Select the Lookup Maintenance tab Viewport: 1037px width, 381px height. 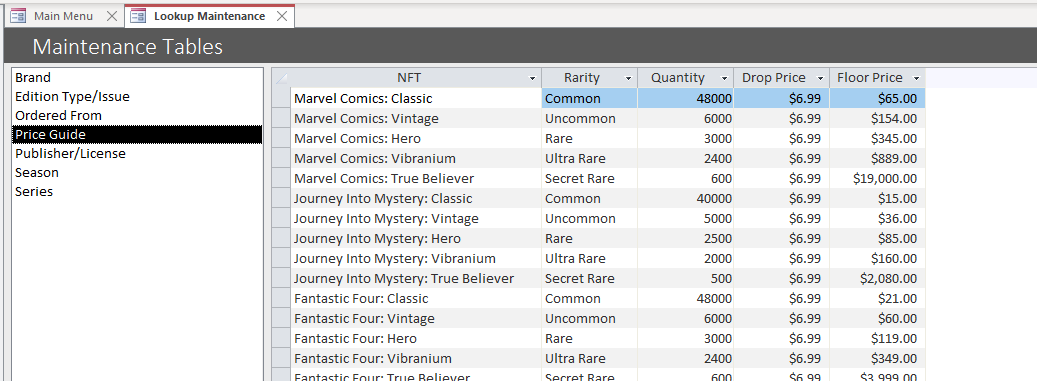click(x=210, y=16)
